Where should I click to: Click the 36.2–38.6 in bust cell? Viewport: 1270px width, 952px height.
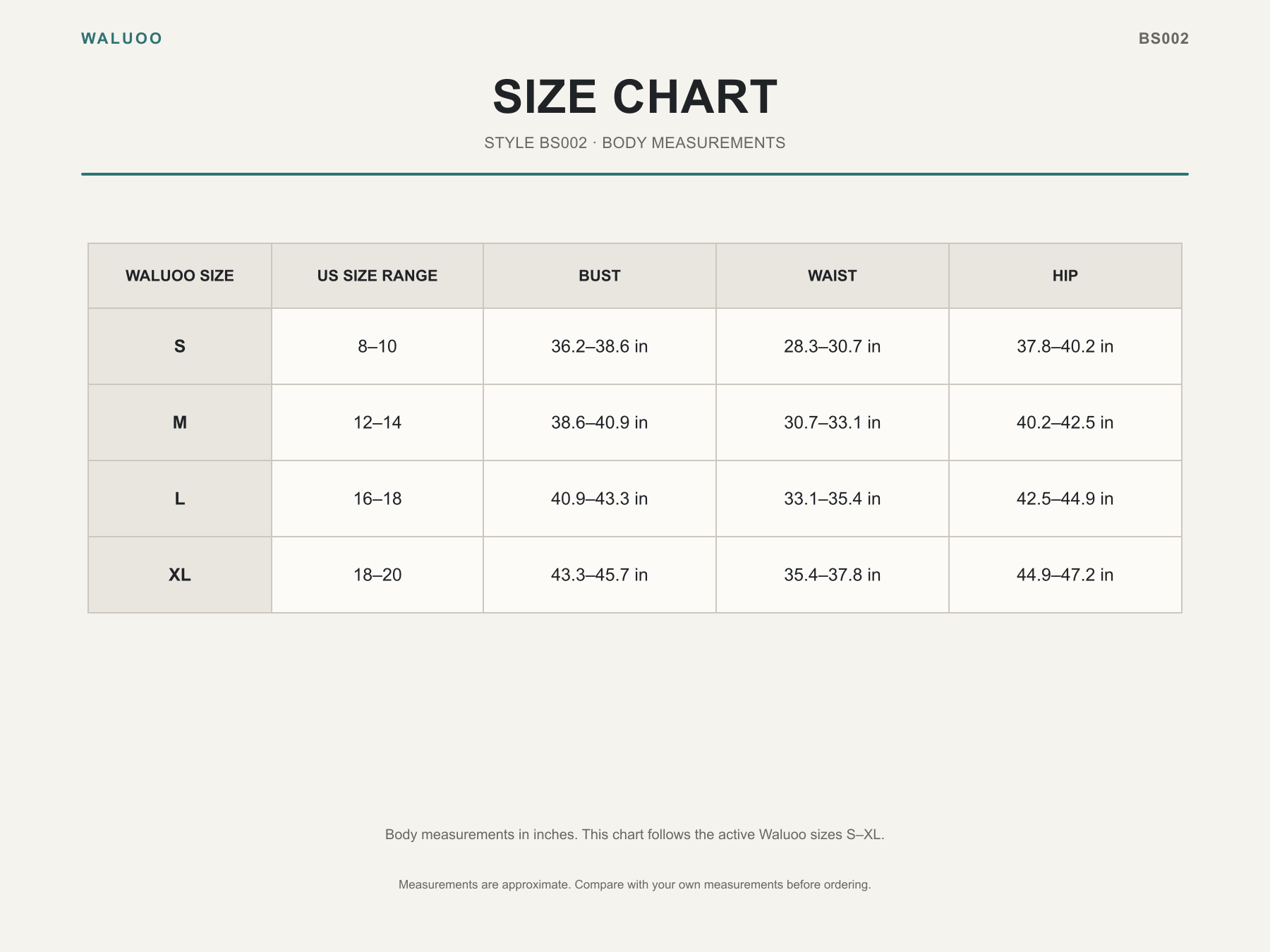pos(600,346)
